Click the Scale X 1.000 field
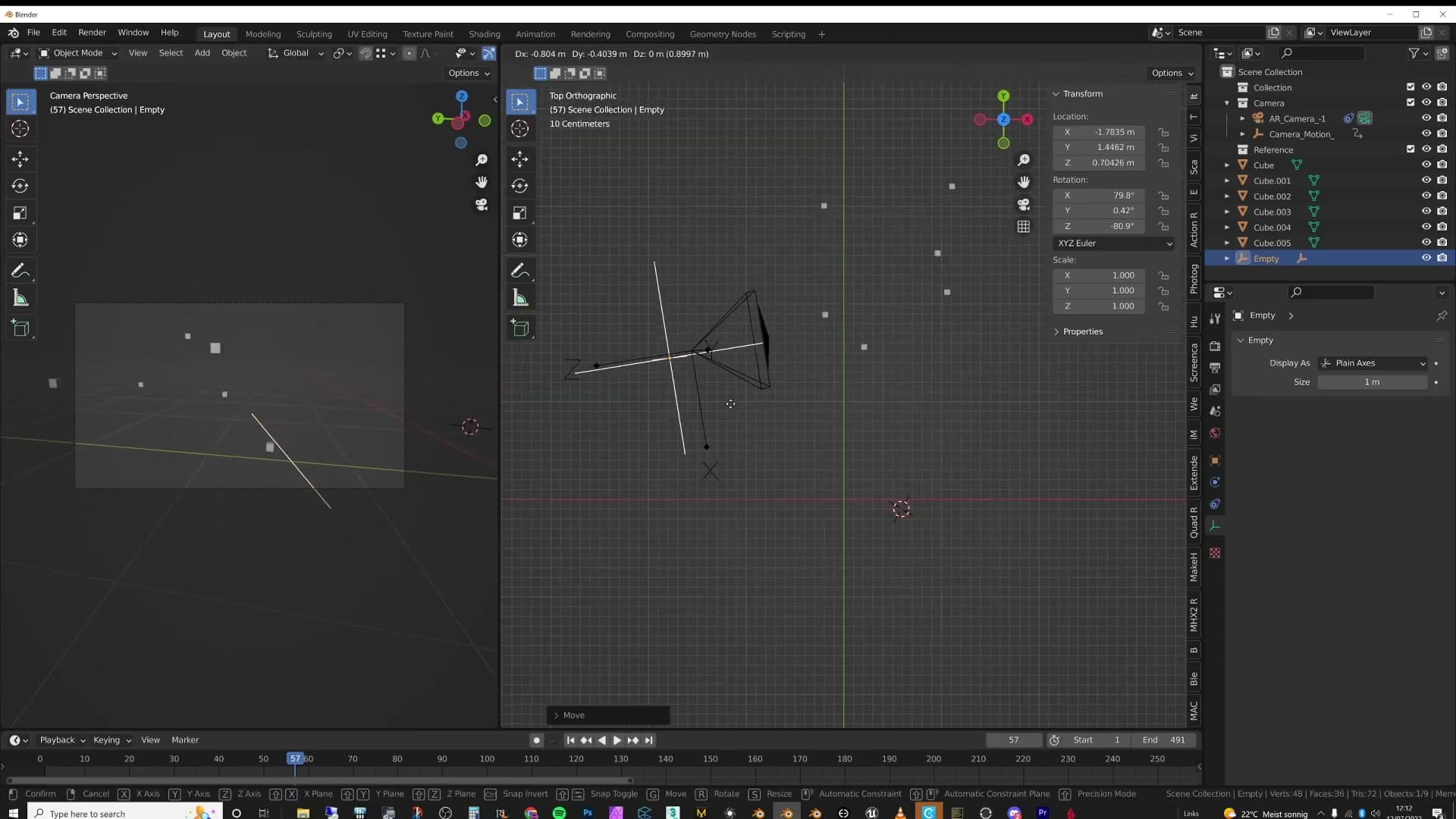 tap(1099, 275)
